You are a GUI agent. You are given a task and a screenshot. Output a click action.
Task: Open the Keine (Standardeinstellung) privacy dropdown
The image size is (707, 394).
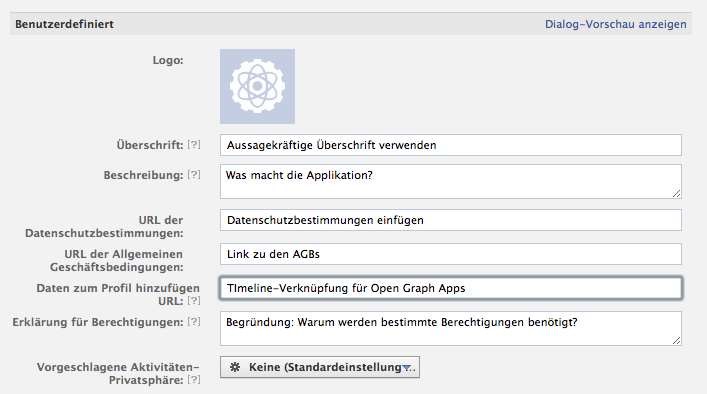tap(320, 367)
